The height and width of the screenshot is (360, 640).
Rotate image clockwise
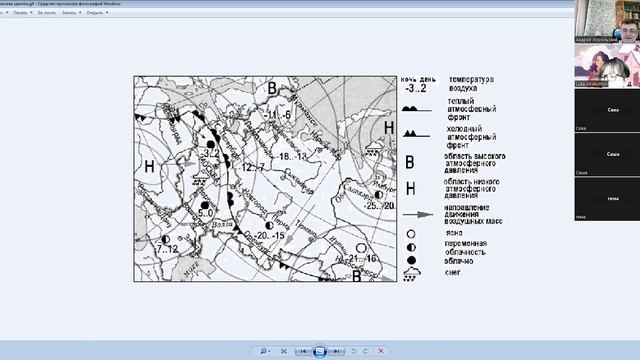pos(365,351)
